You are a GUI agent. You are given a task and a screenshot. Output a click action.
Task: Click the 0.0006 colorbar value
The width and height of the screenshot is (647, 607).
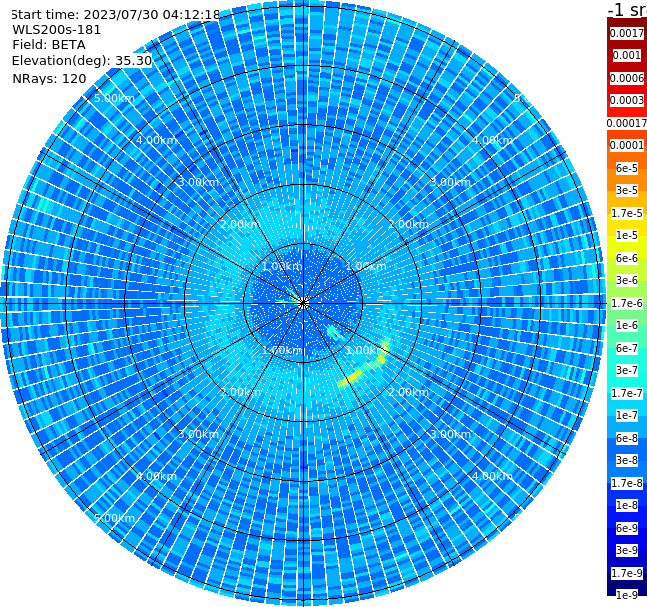627,78
